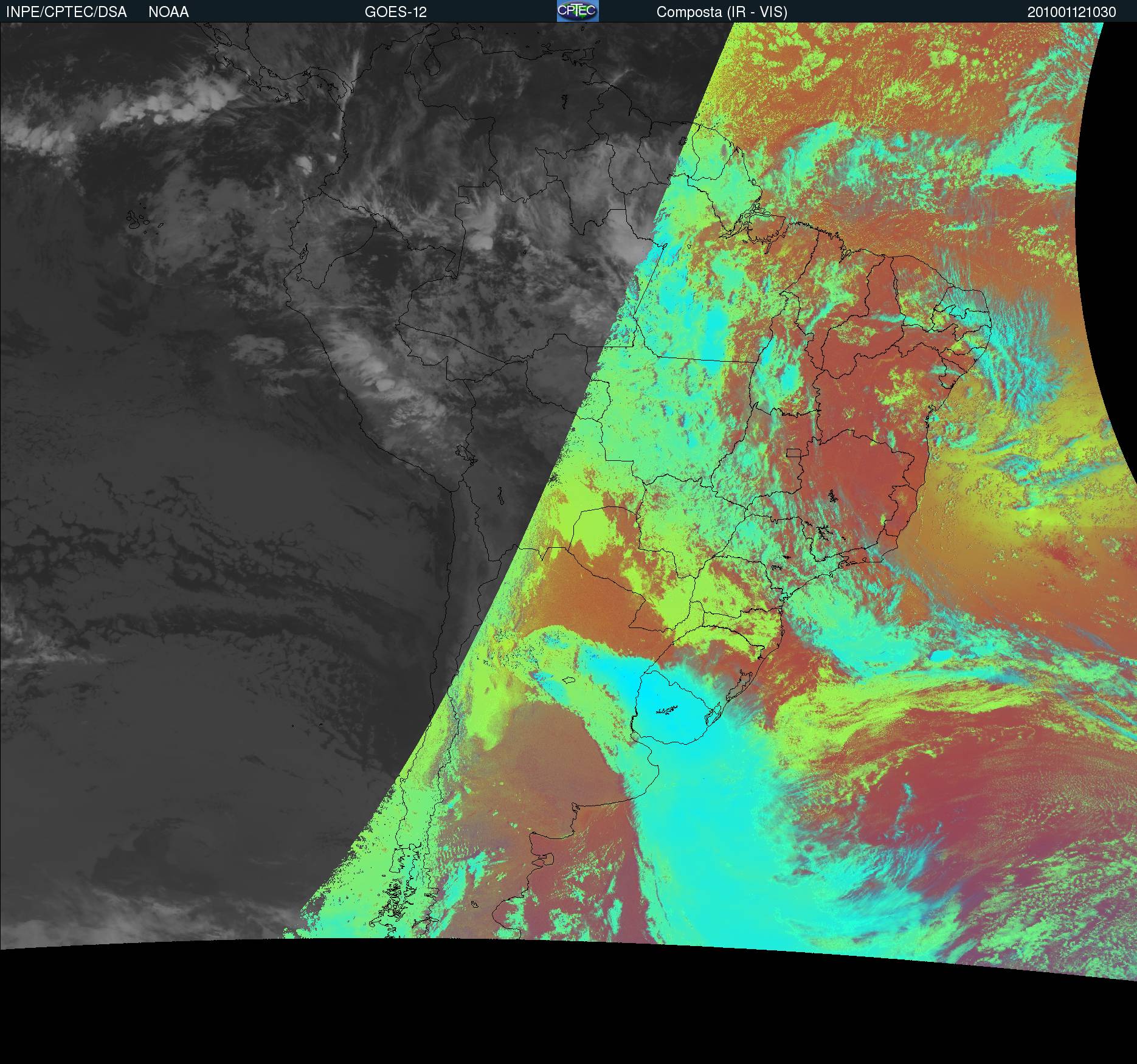
Task: Click the Composta (IR - VIS) title
Action: (x=722, y=12)
